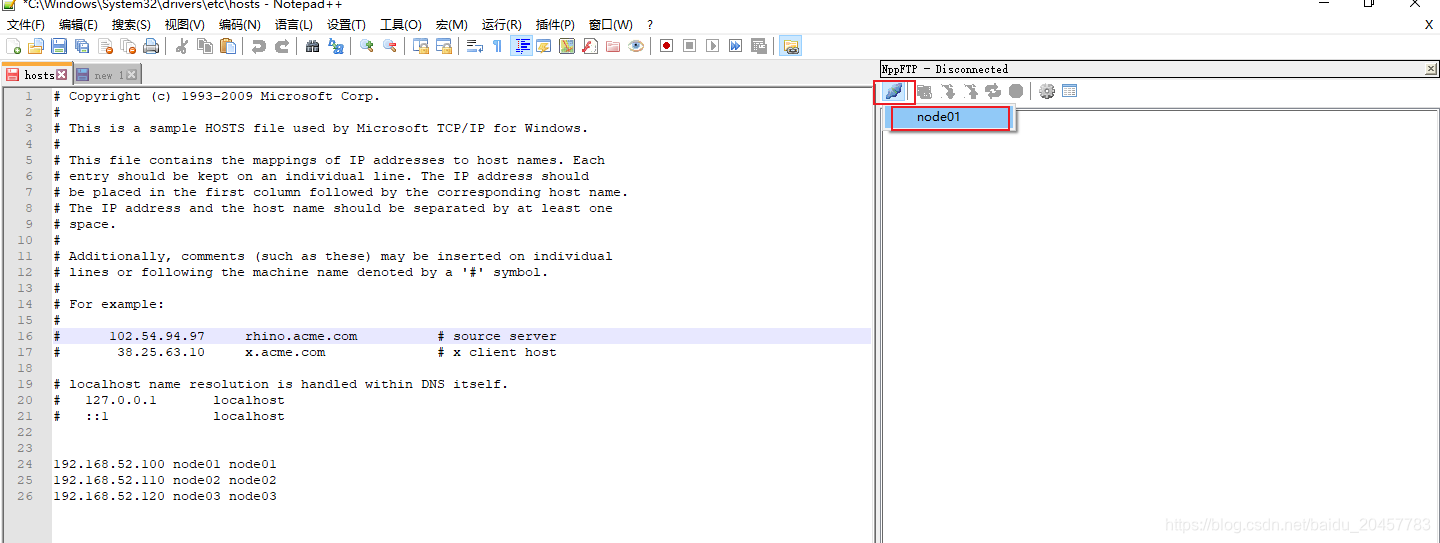Save the current recorded macro icon
The width and height of the screenshot is (1440, 543).
click(x=759, y=46)
